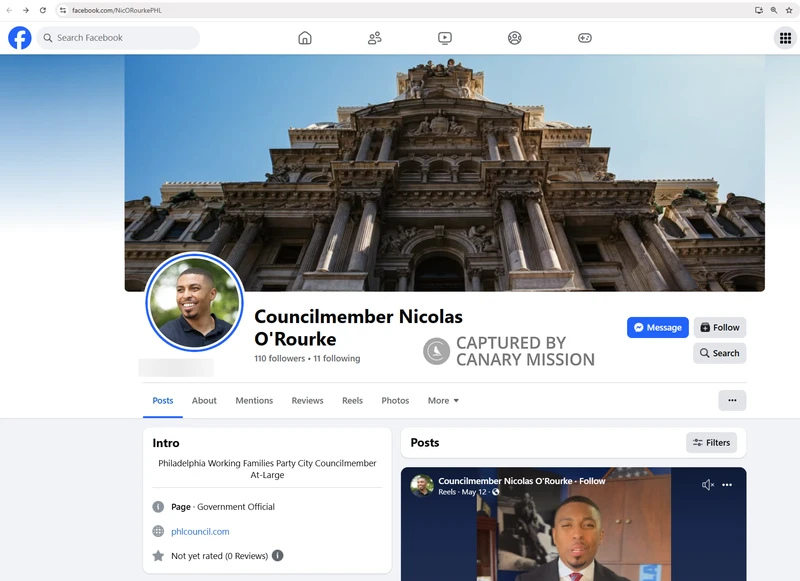
Task: Click the Intro description text about Working Families Party
Action: click(267, 469)
